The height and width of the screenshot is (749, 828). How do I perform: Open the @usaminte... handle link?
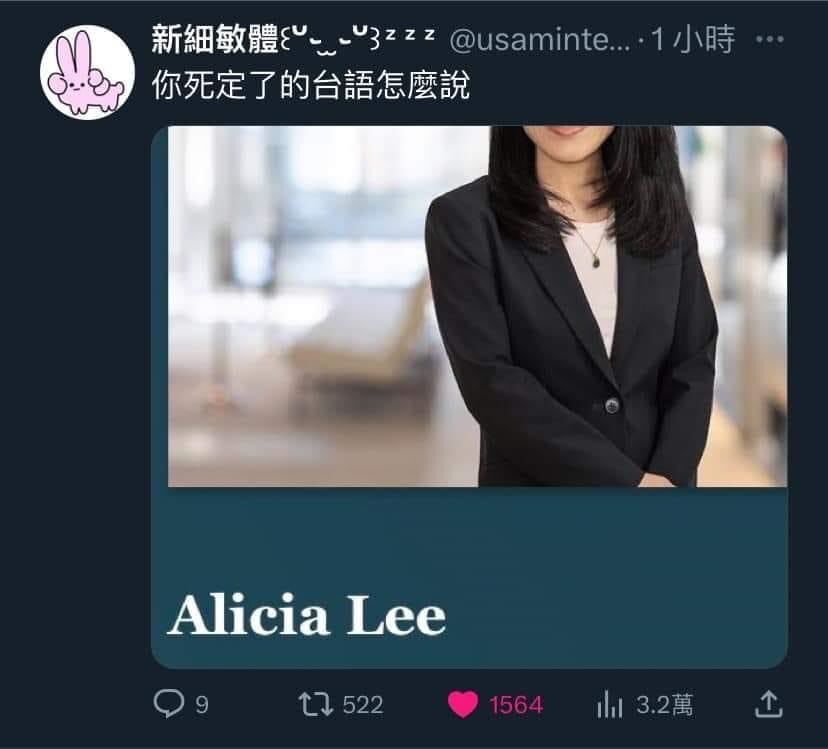tap(540, 40)
